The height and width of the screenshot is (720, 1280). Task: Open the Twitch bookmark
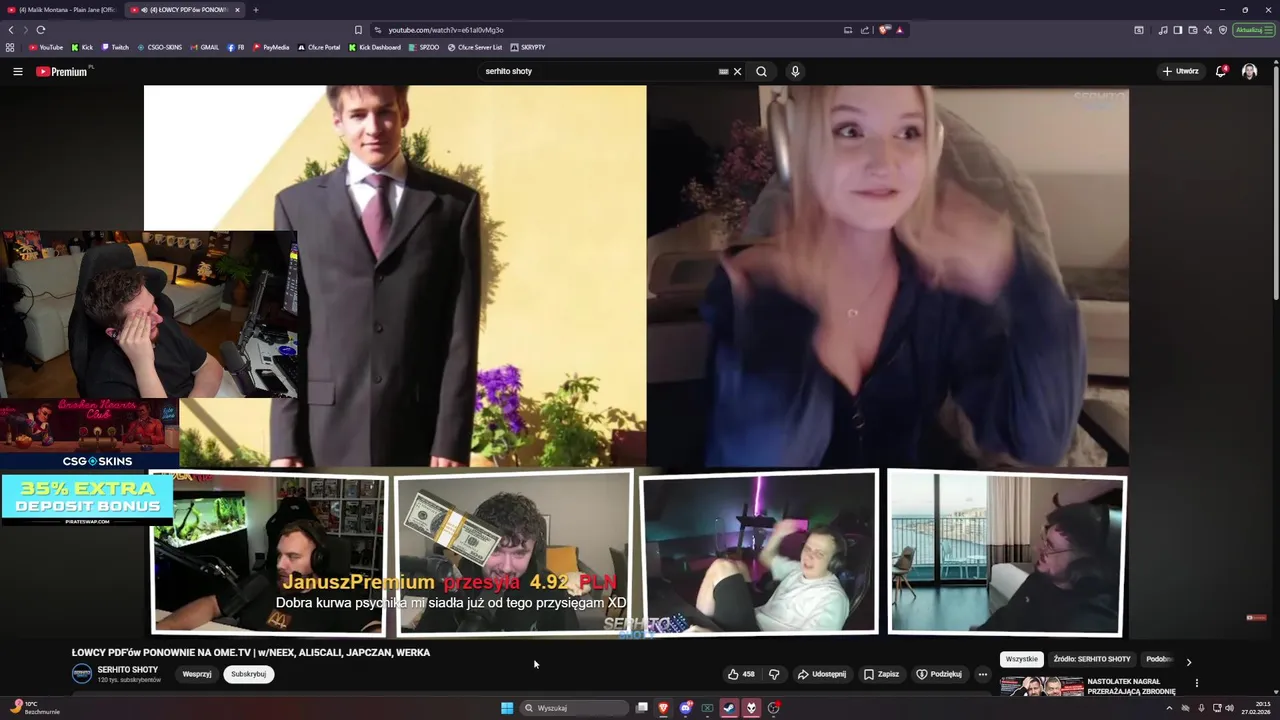pos(115,47)
